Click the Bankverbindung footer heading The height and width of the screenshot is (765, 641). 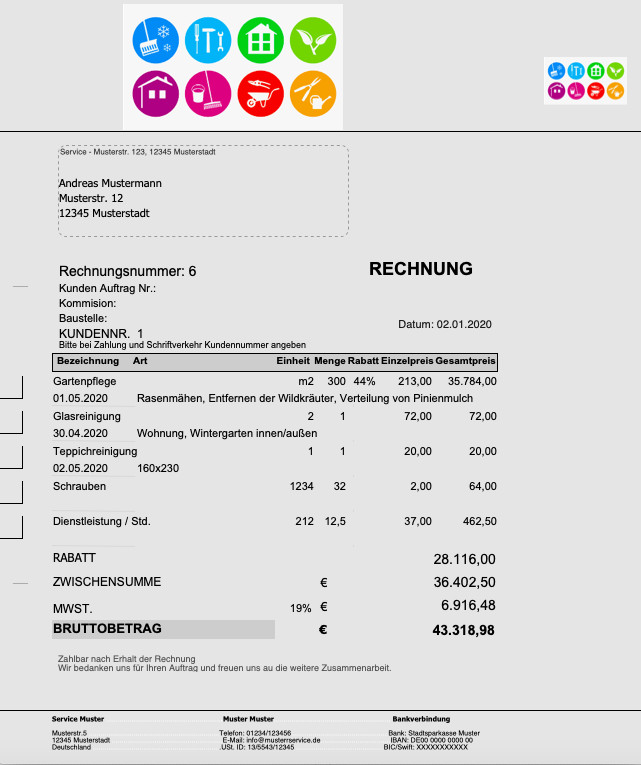(x=421, y=719)
